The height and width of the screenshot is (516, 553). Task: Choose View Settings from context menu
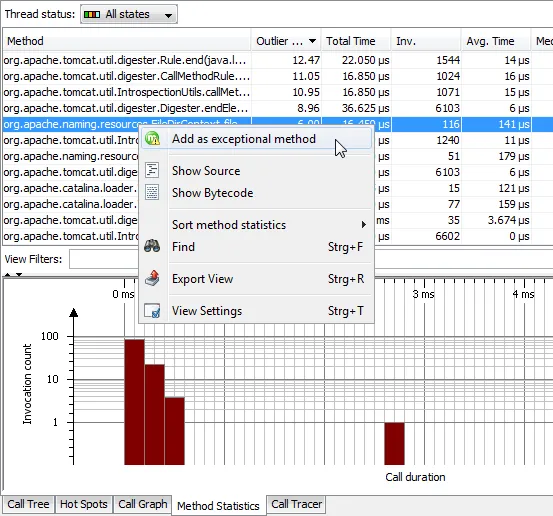click(257, 311)
